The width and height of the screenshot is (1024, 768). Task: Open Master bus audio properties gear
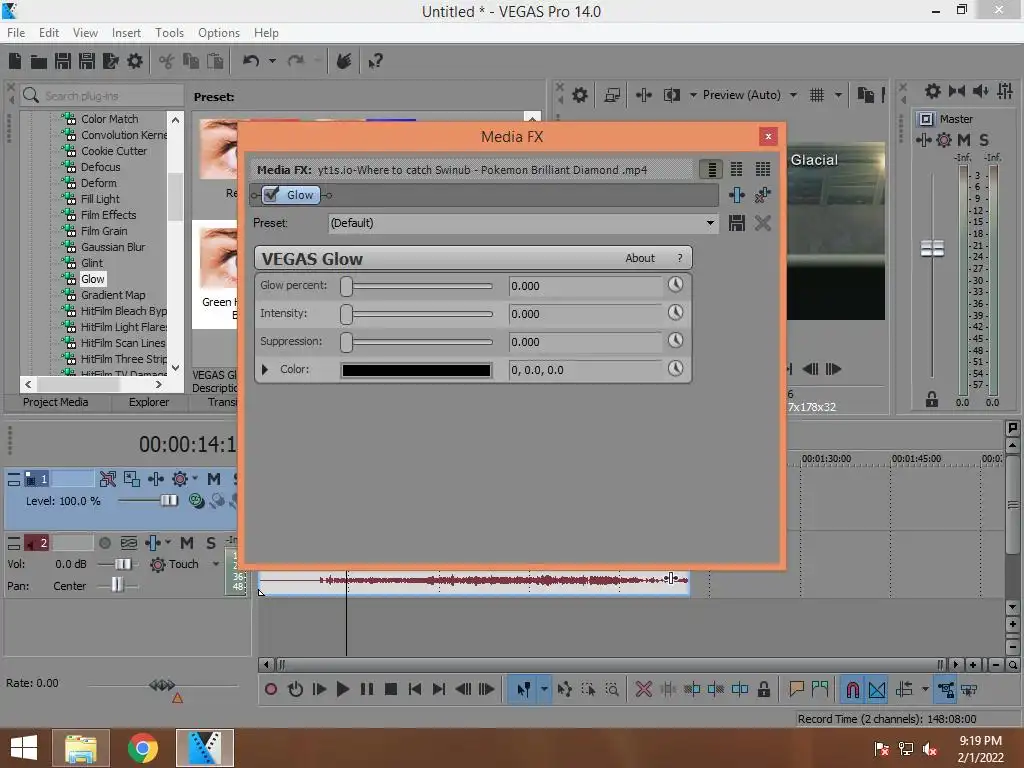[x=933, y=91]
